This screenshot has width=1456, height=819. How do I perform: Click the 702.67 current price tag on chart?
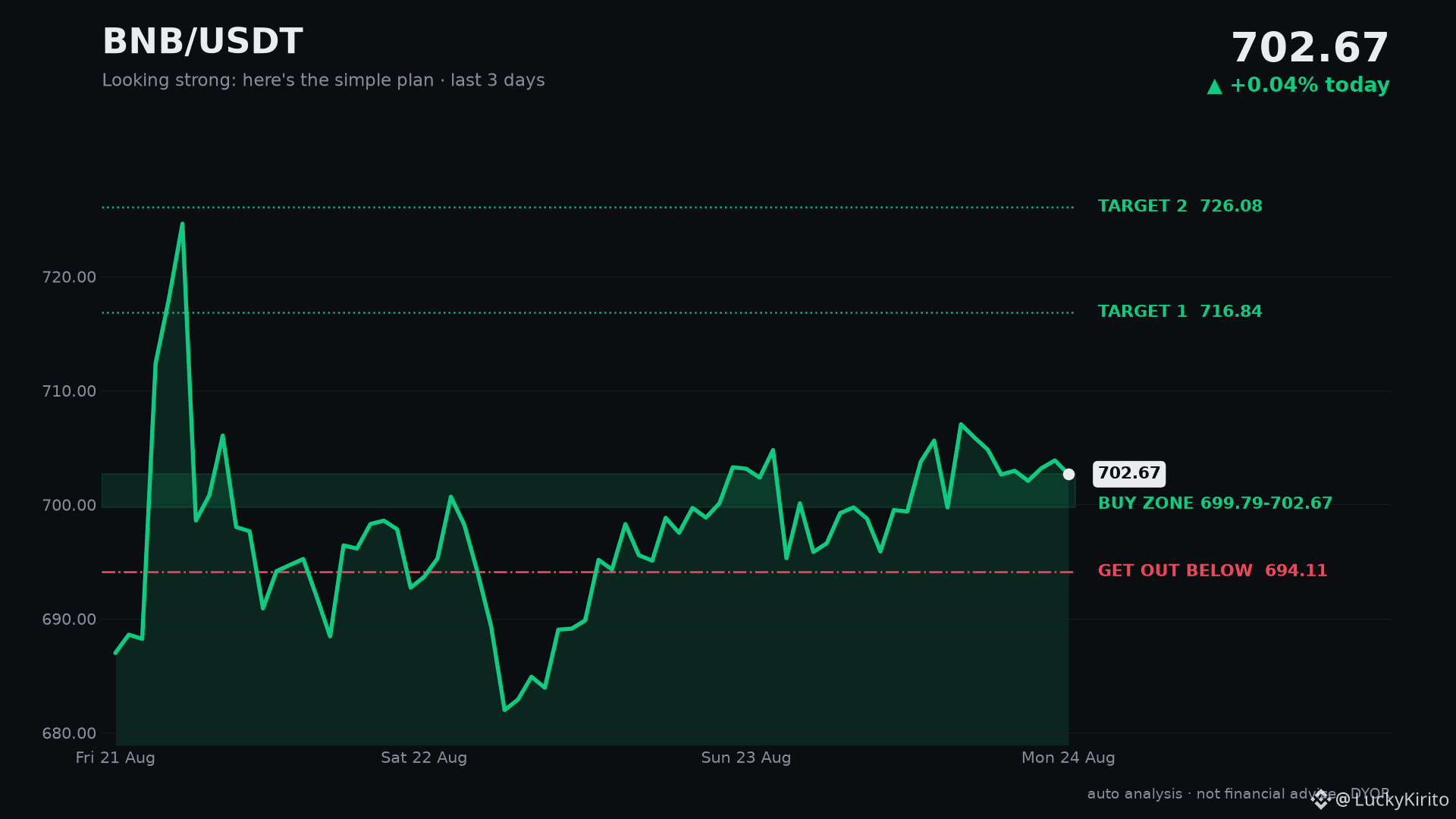tap(1129, 474)
